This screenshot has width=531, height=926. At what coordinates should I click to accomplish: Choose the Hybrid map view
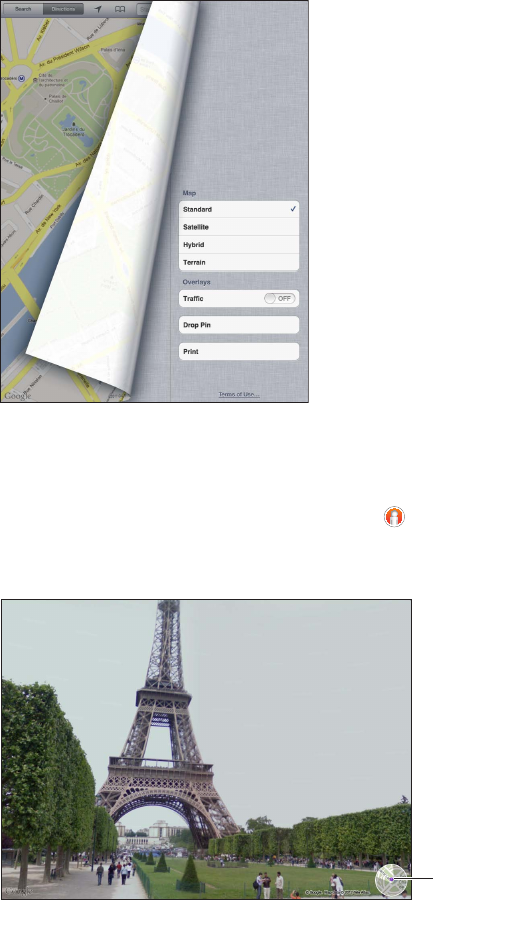pyautogui.click(x=239, y=245)
